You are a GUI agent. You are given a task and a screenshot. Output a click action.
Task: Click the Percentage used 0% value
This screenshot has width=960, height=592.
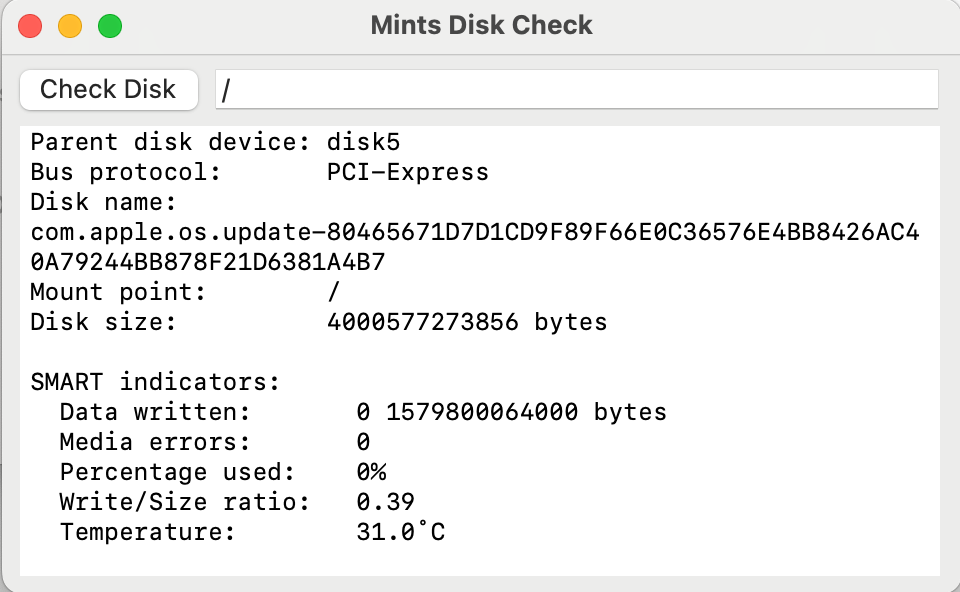[x=371, y=472]
